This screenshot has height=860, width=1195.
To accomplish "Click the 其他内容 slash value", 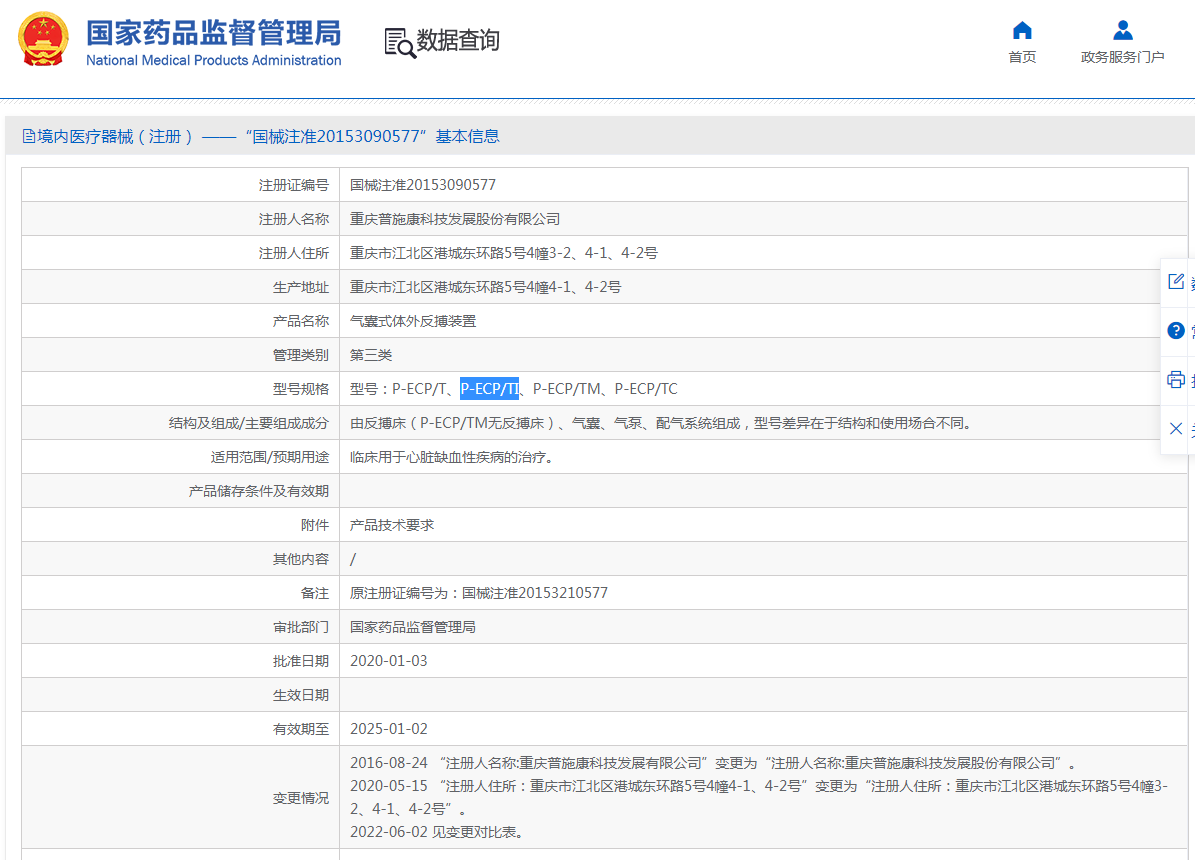I will click(x=353, y=560).
